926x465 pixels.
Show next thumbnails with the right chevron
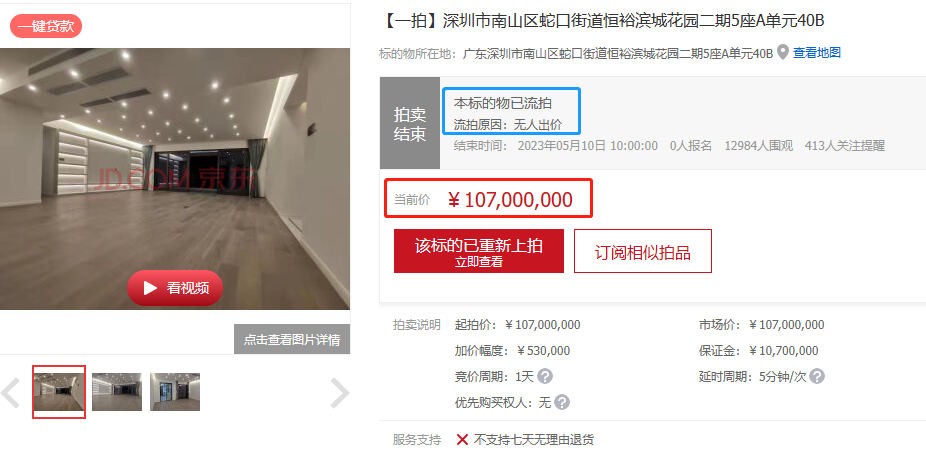coord(340,393)
